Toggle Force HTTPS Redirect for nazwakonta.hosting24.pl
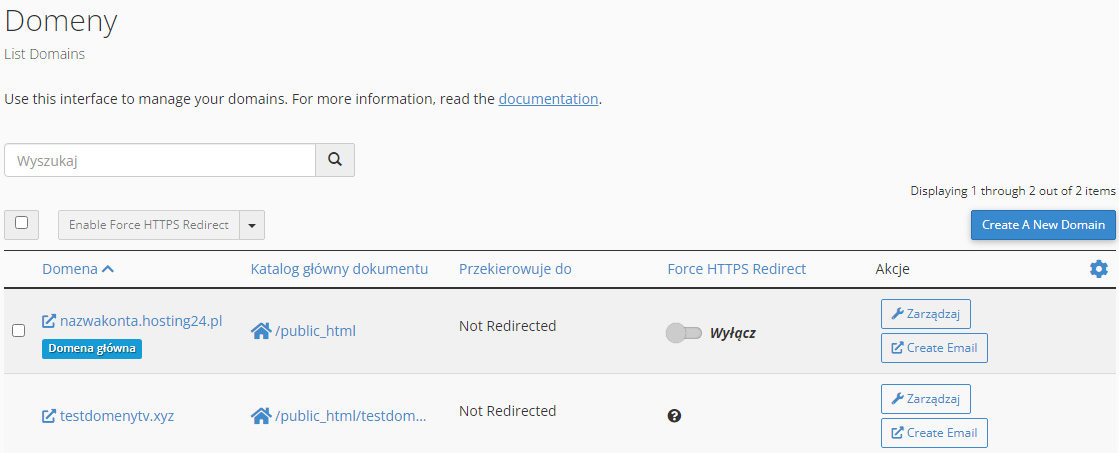The image size is (1119, 453). [684, 333]
